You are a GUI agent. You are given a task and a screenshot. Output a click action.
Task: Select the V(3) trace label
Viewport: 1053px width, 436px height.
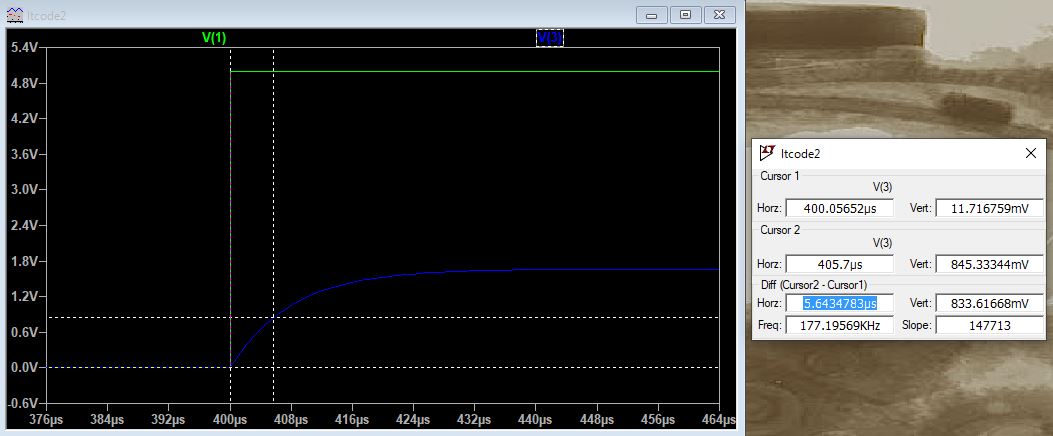point(550,38)
